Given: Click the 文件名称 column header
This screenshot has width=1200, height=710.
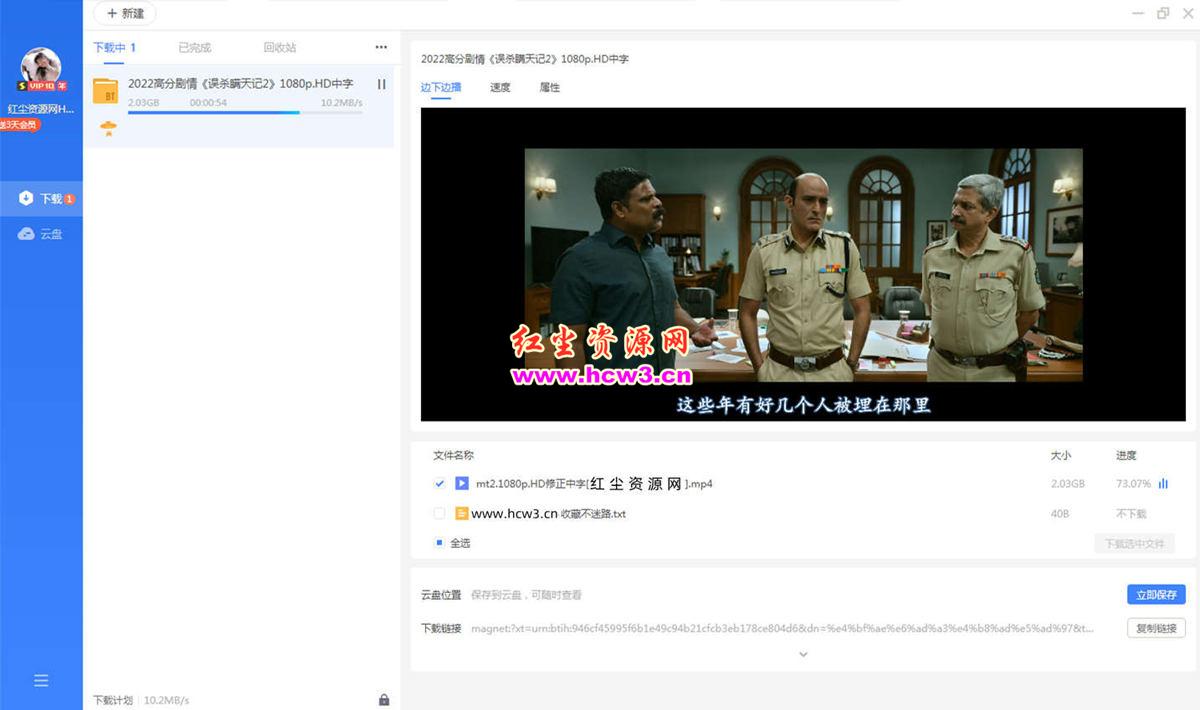Looking at the screenshot, I should (453, 456).
